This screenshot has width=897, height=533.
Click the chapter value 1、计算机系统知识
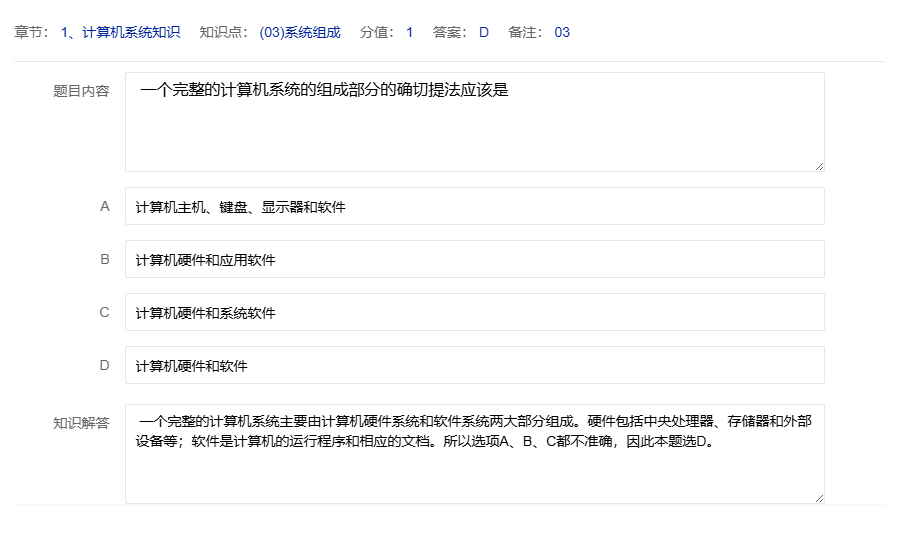tap(120, 32)
